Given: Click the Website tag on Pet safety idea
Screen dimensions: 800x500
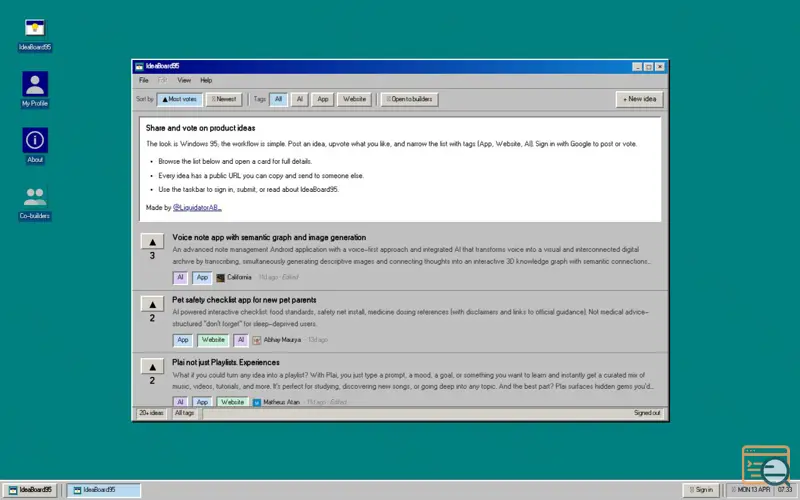Looking at the screenshot, I should point(213,340).
